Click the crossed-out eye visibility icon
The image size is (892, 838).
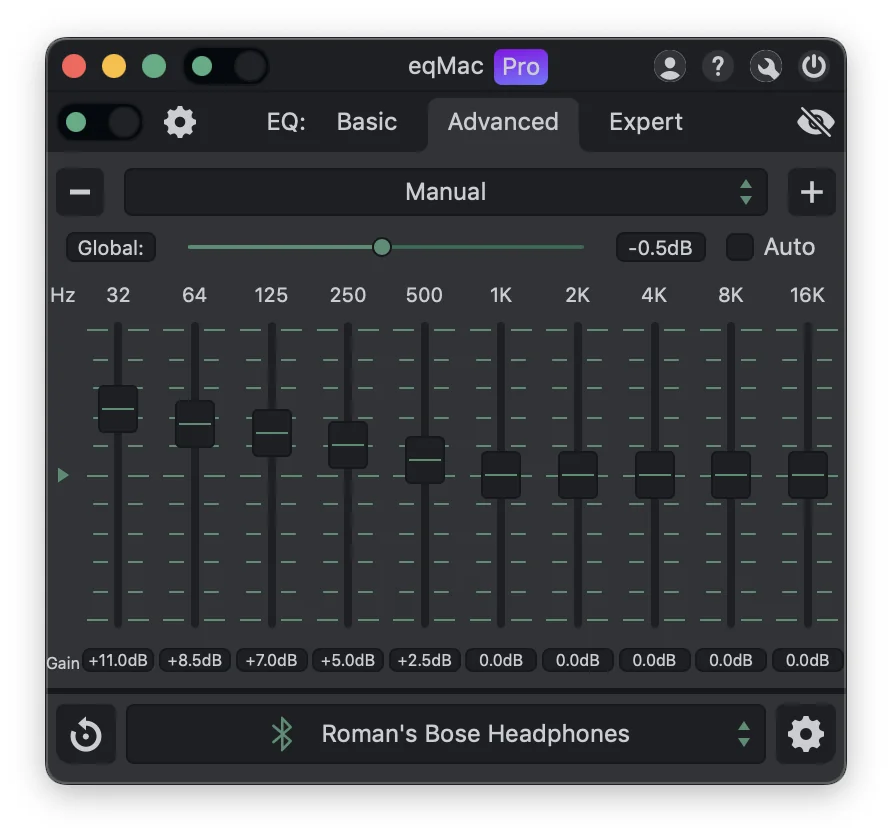click(x=816, y=121)
